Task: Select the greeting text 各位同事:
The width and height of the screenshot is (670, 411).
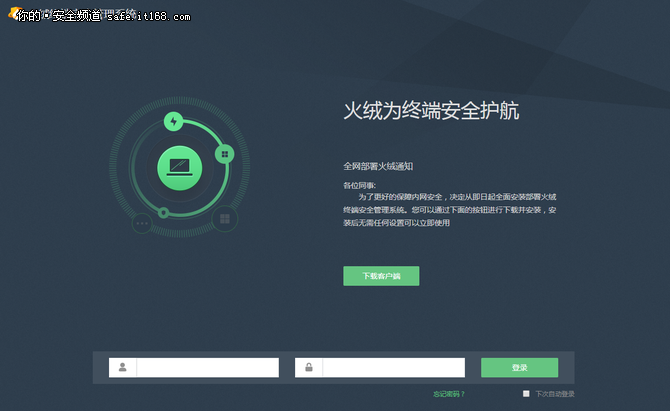Action: (359, 185)
